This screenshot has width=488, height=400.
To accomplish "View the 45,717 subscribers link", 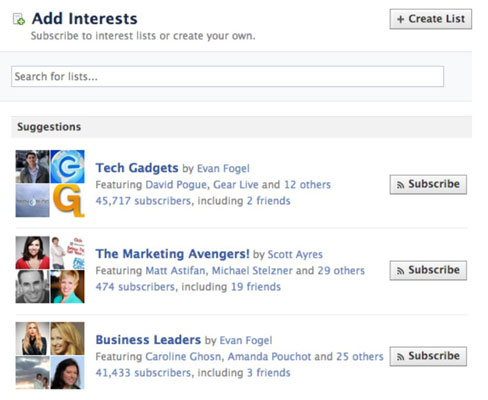I will [x=143, y=201].
